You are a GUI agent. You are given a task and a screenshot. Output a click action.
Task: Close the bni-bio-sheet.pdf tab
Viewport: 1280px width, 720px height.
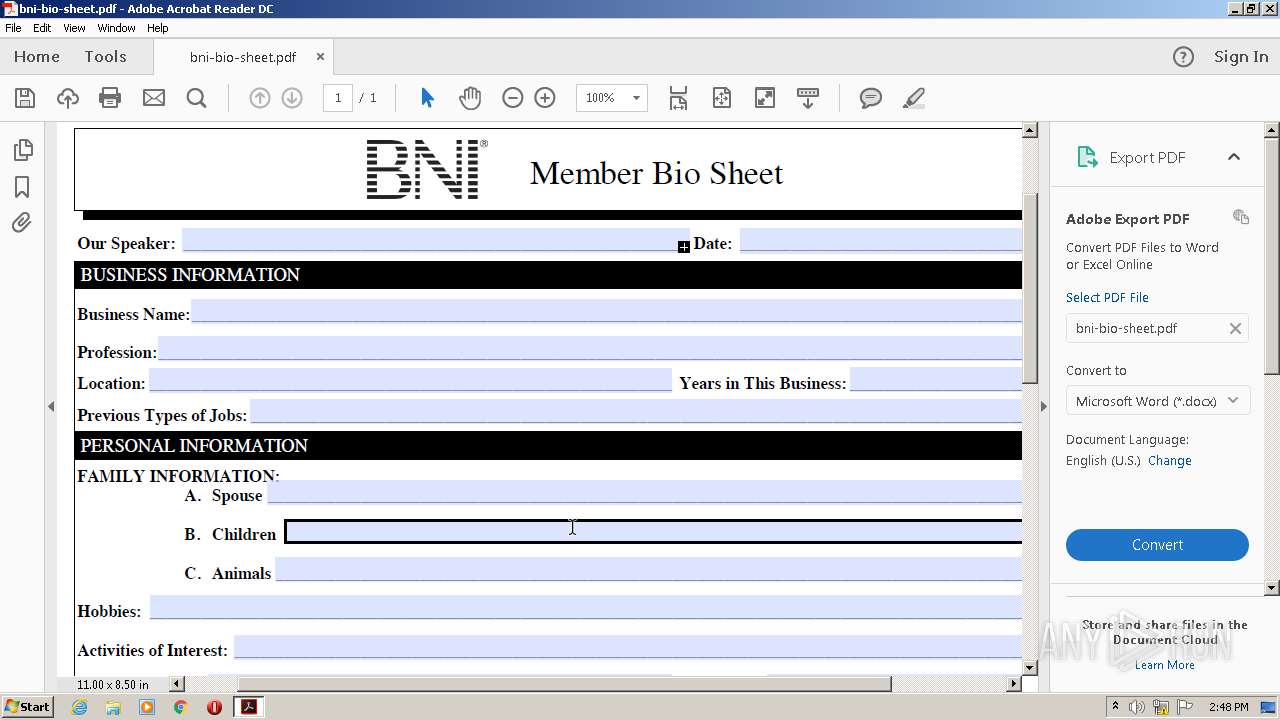click(x=320, y=57)
